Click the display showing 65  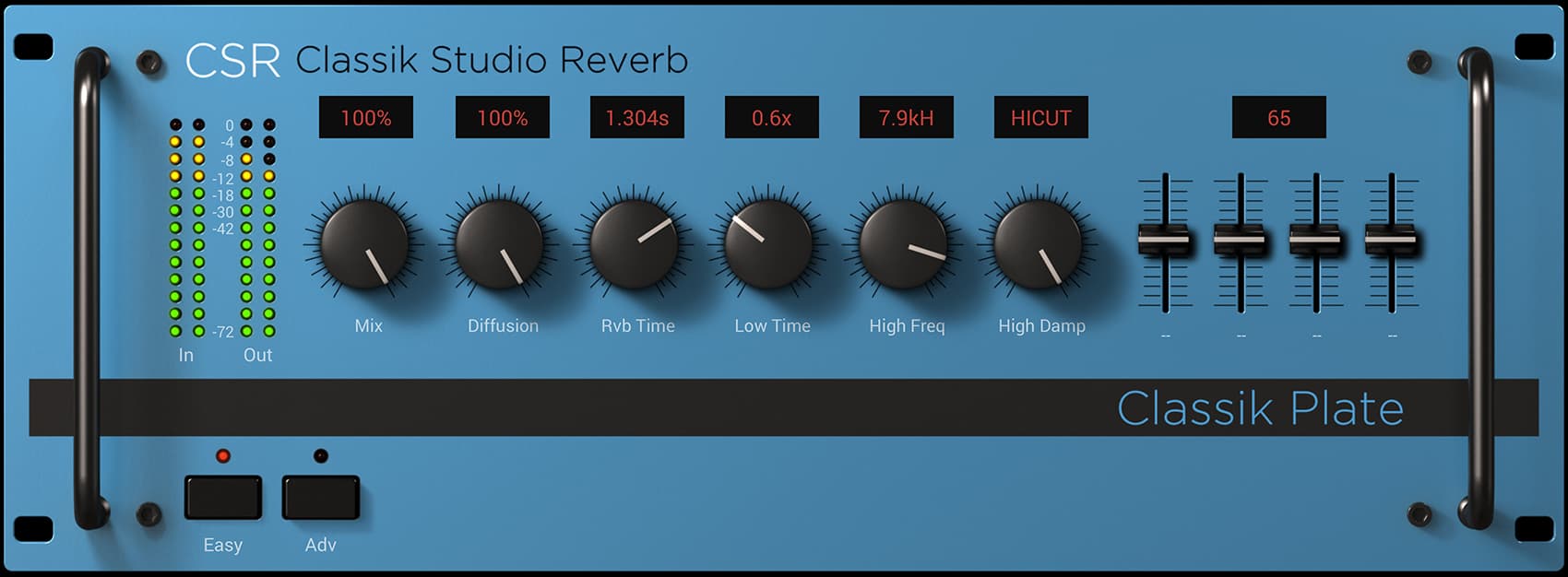click(x=1279, y=118)
